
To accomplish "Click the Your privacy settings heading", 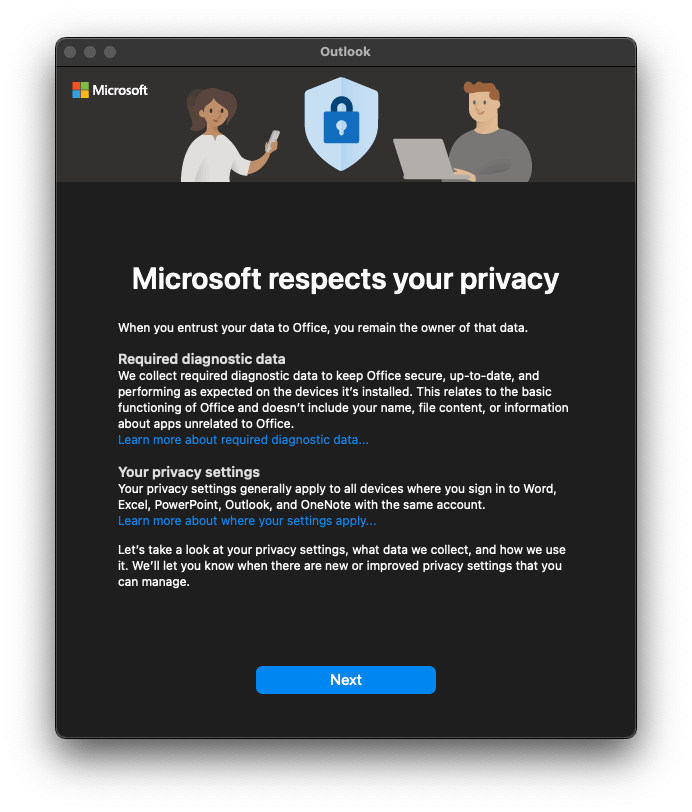I will click(189, 472).
